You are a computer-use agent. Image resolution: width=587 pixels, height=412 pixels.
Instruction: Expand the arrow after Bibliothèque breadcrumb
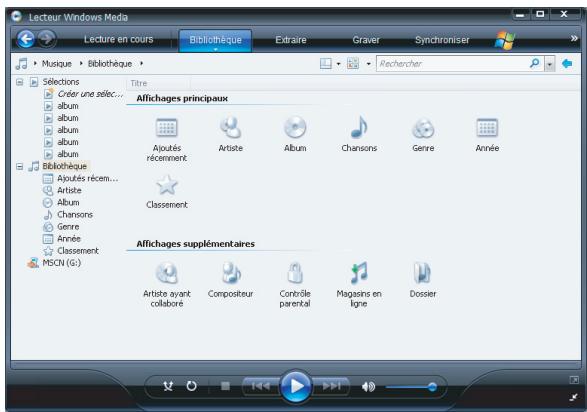pyautogui.click(x=142, y=63)
